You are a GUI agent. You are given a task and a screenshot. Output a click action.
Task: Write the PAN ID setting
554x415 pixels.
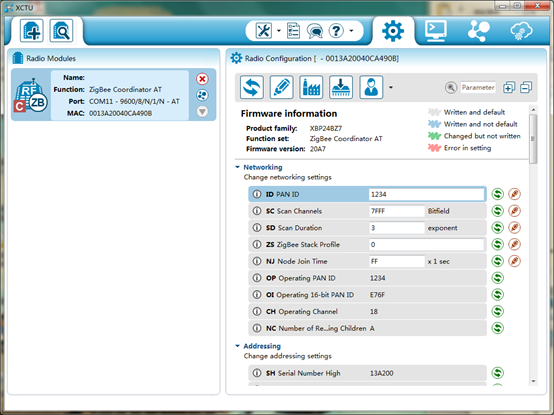(x=514, y=194)
